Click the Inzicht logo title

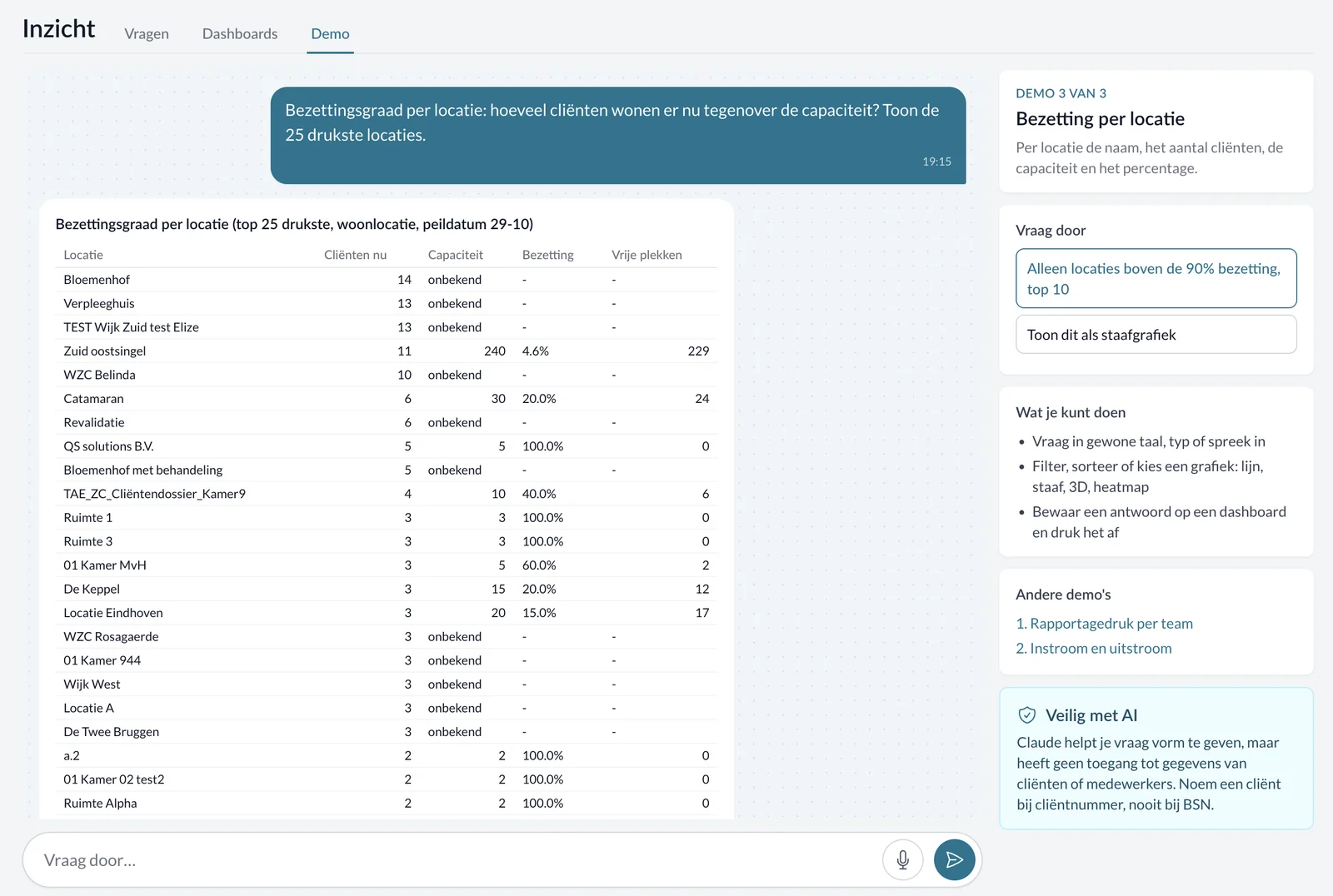point(58,29)
